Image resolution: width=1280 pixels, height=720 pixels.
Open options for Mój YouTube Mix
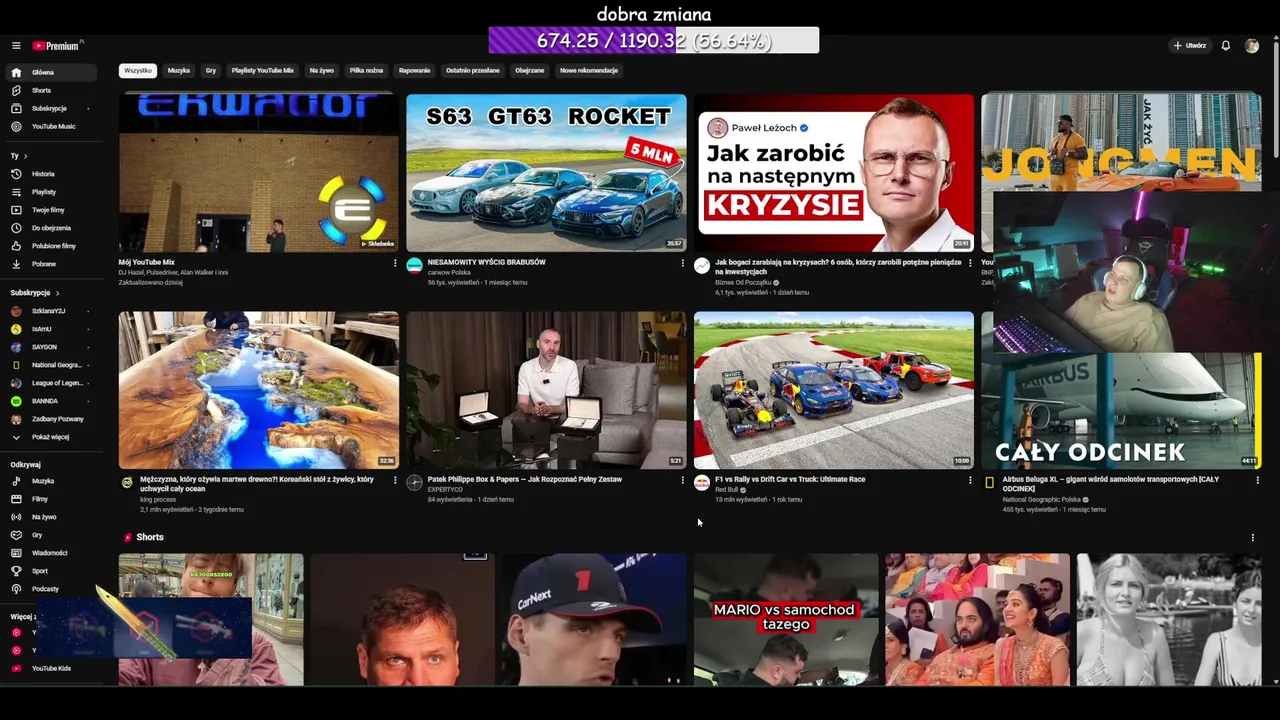tap(395, 263)
